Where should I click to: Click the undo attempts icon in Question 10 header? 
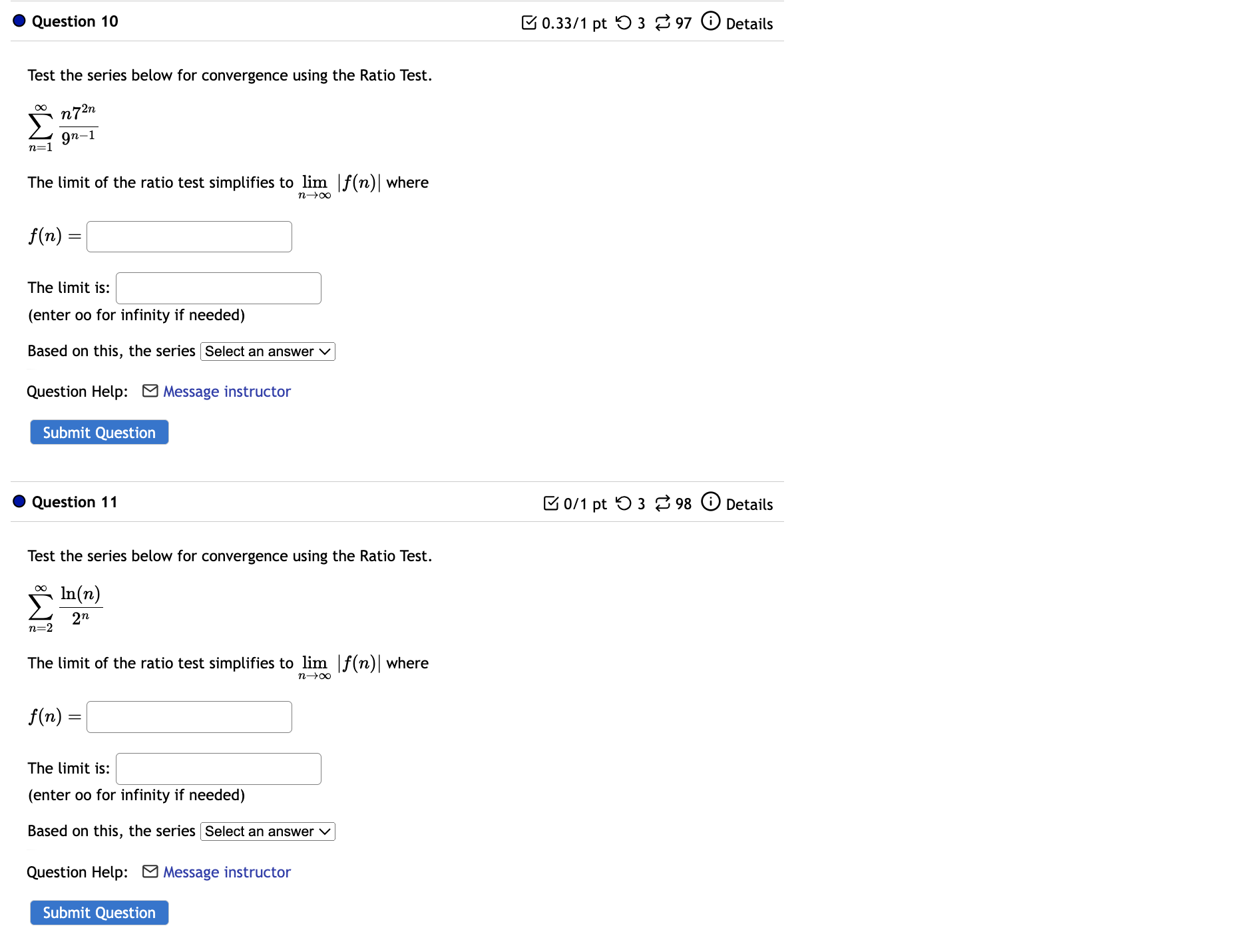[x=624, y=22]
